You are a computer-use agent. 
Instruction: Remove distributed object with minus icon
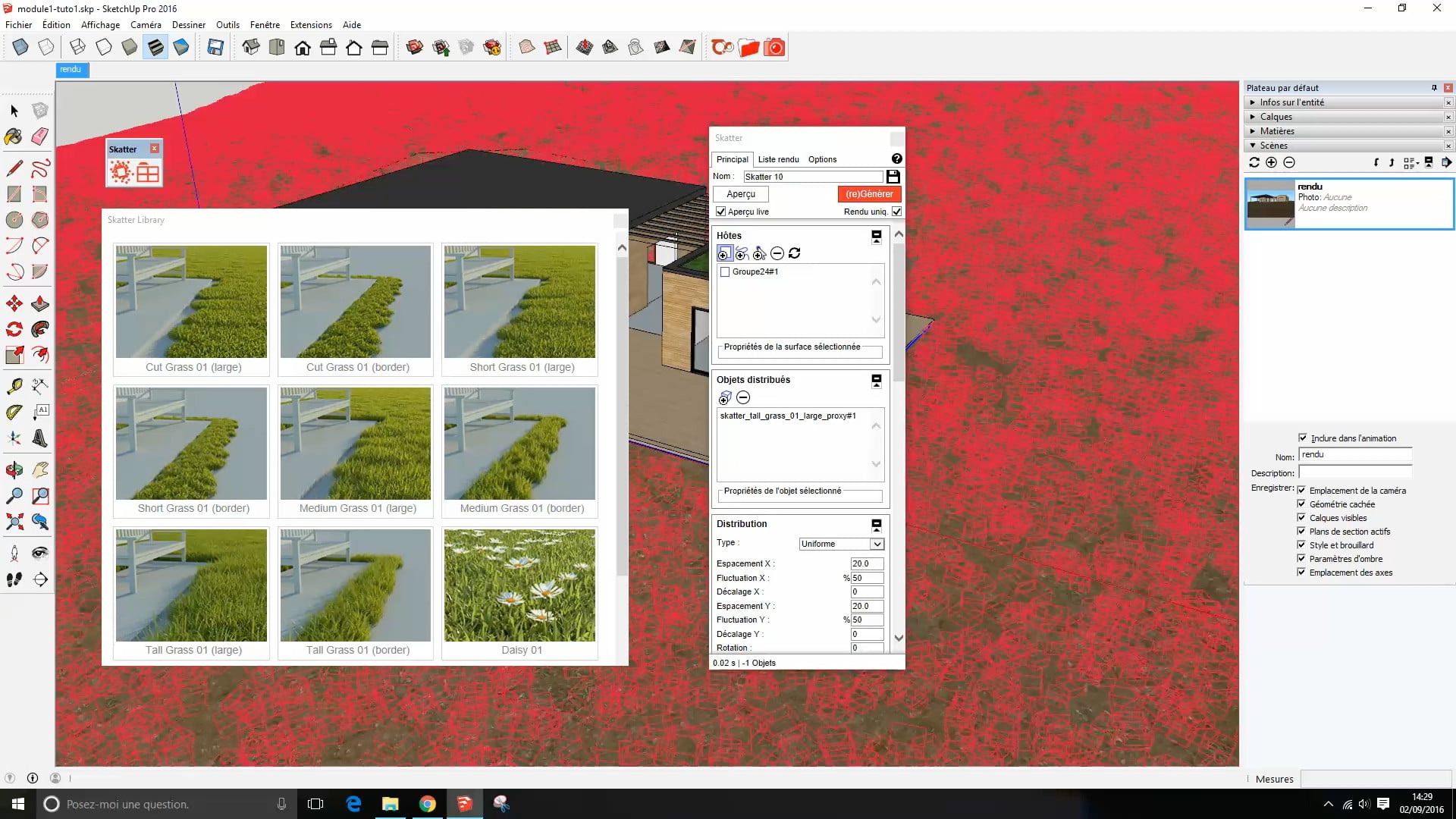point(743,397)
